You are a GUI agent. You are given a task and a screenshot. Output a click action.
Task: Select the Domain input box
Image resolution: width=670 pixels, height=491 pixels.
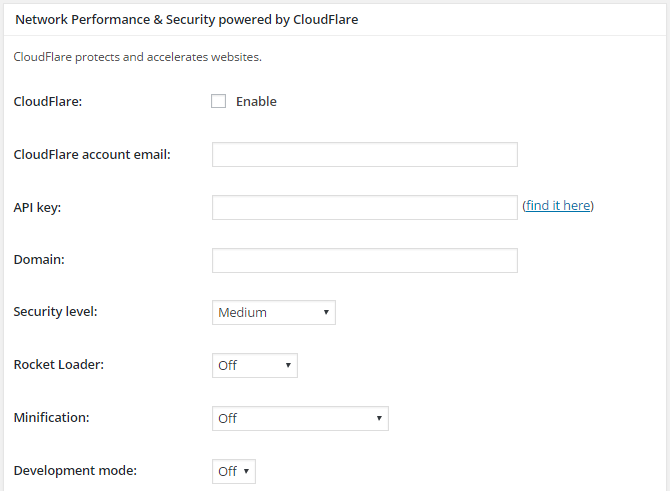(365, 260)
